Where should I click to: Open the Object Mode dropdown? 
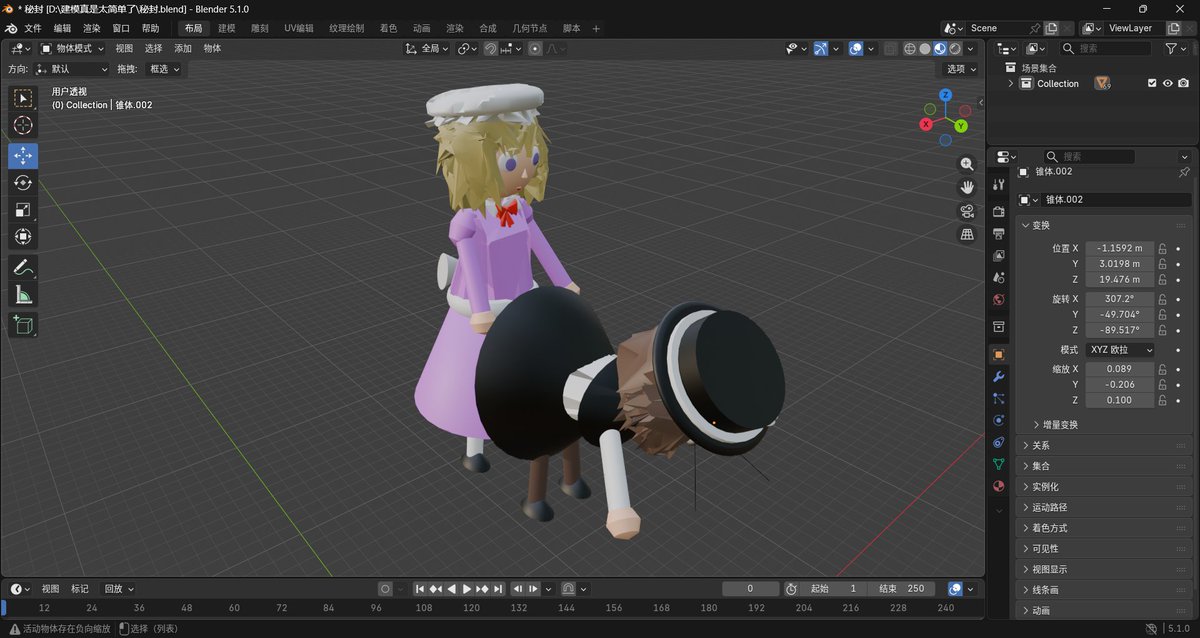coord(73,48)
